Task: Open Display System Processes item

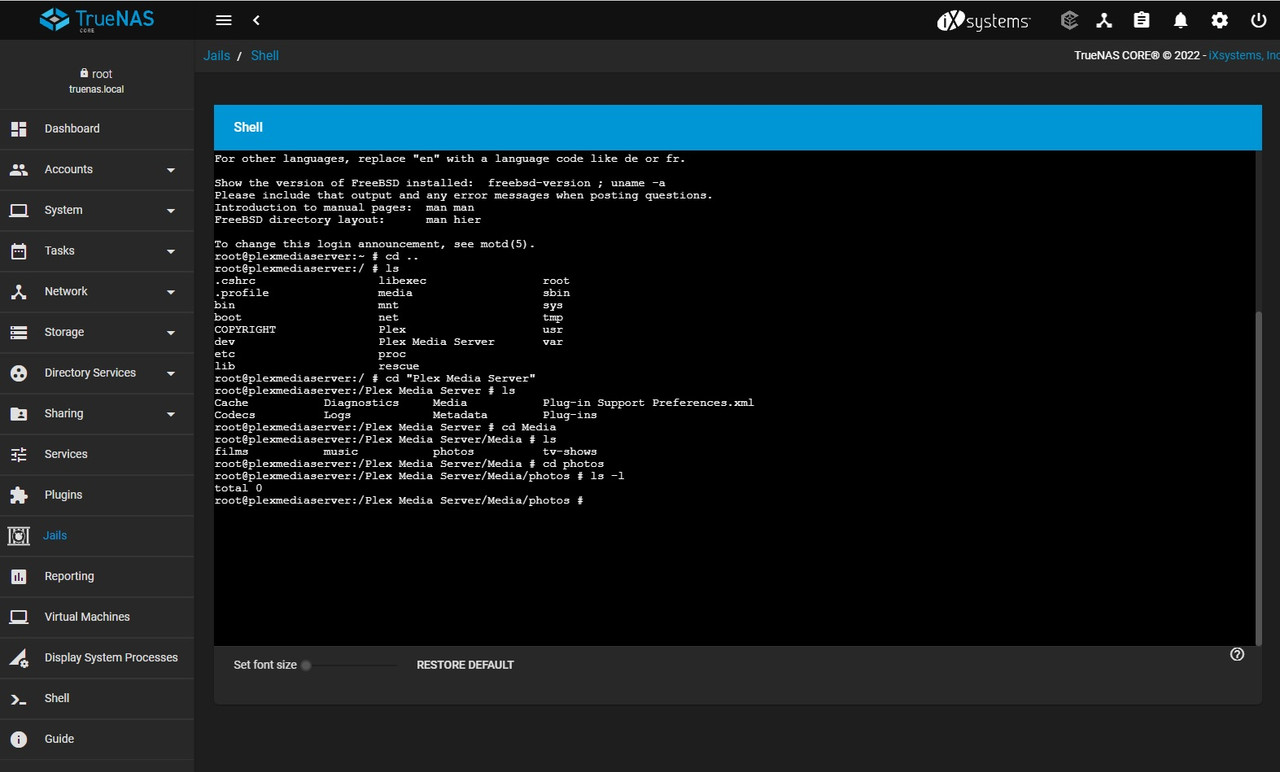Action: 97,658
